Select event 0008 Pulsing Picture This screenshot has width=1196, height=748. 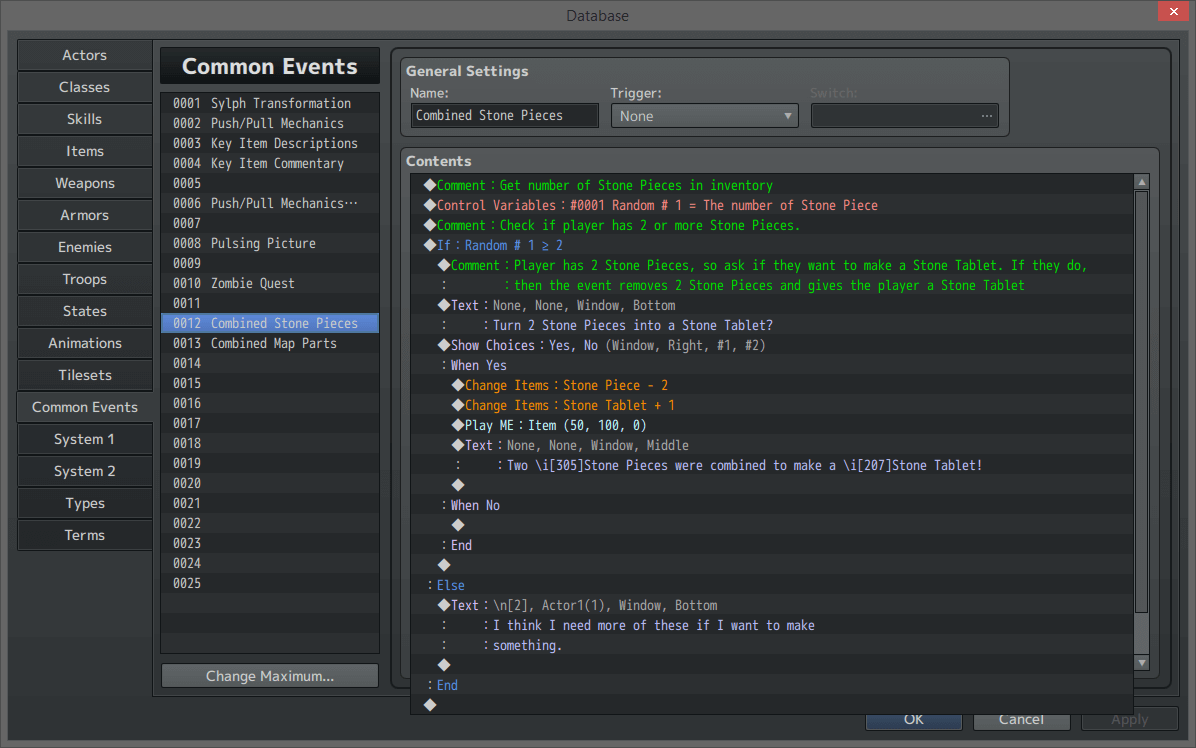270,243
